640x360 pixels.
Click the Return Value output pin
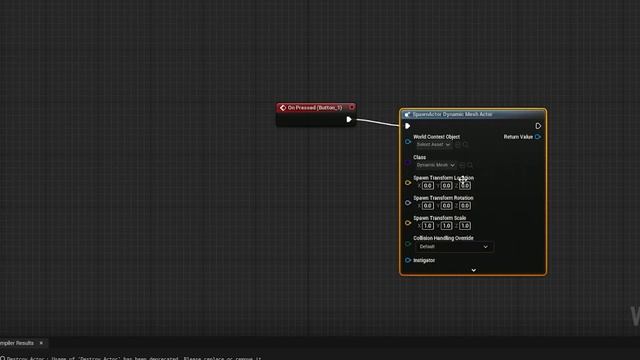[x=538, y=137]
